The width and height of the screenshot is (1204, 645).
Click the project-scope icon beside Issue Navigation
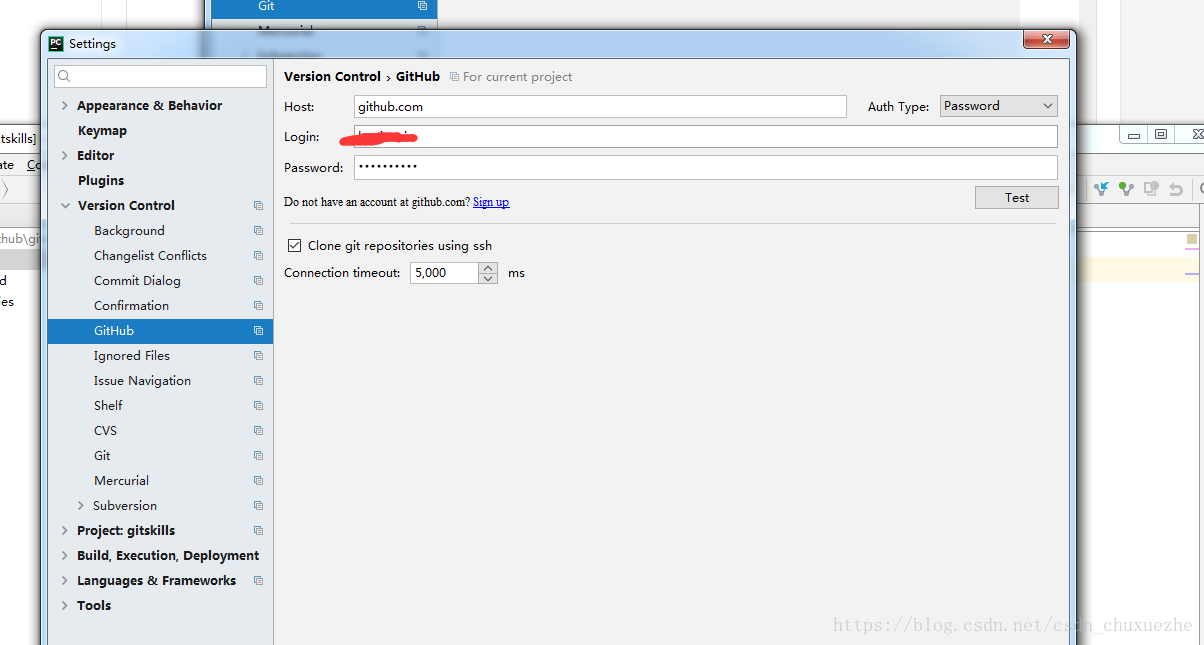click(x=258, y=380)
